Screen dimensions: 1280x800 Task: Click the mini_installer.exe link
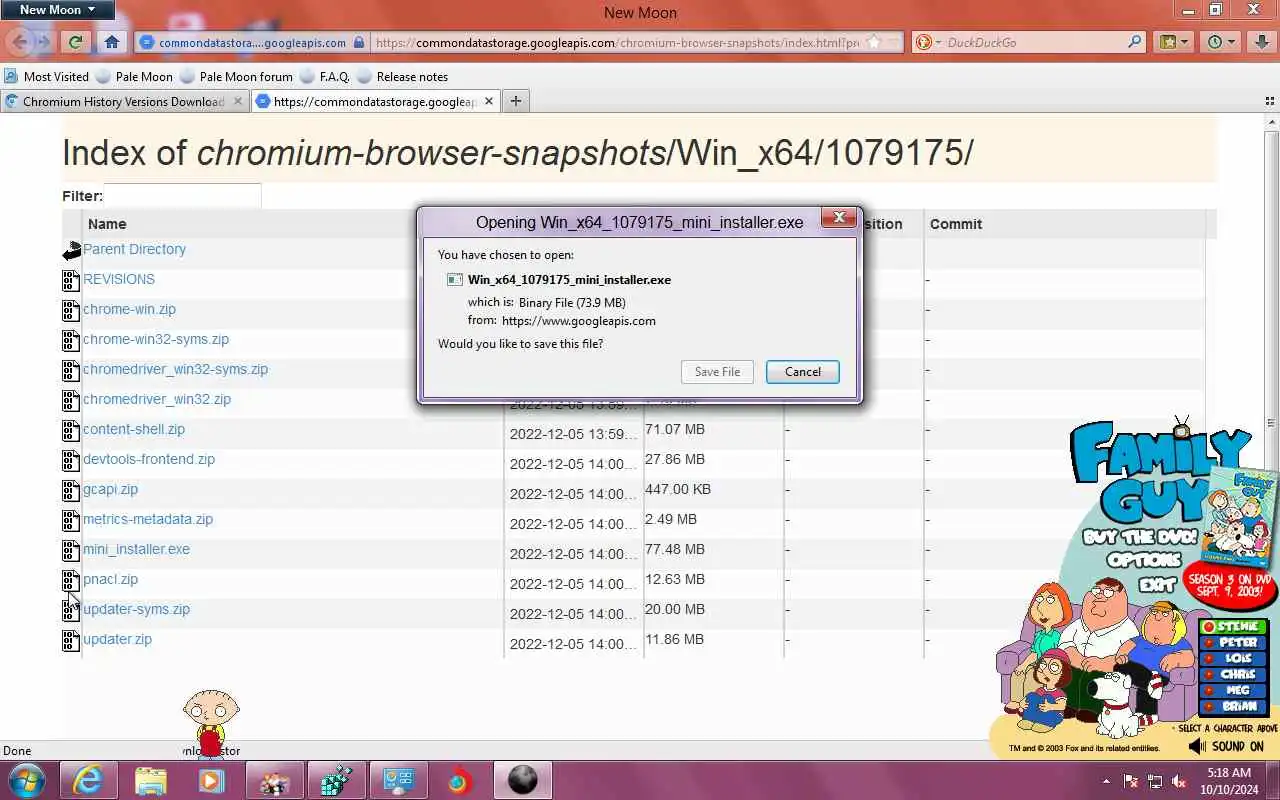point(136,549)
